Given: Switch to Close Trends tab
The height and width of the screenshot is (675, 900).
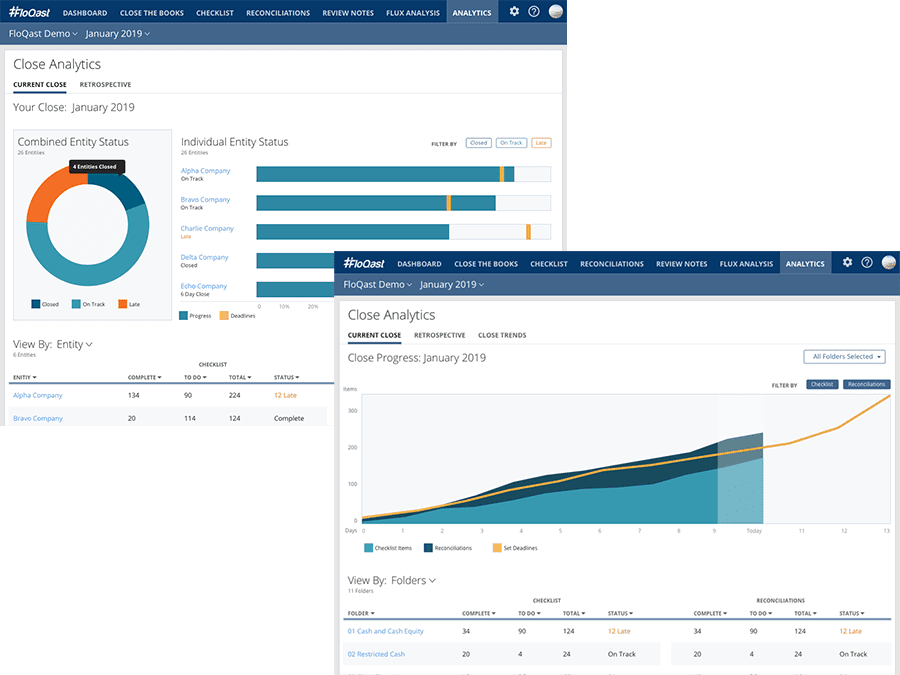Looking at the screenshot, I should tap(502, 335).
